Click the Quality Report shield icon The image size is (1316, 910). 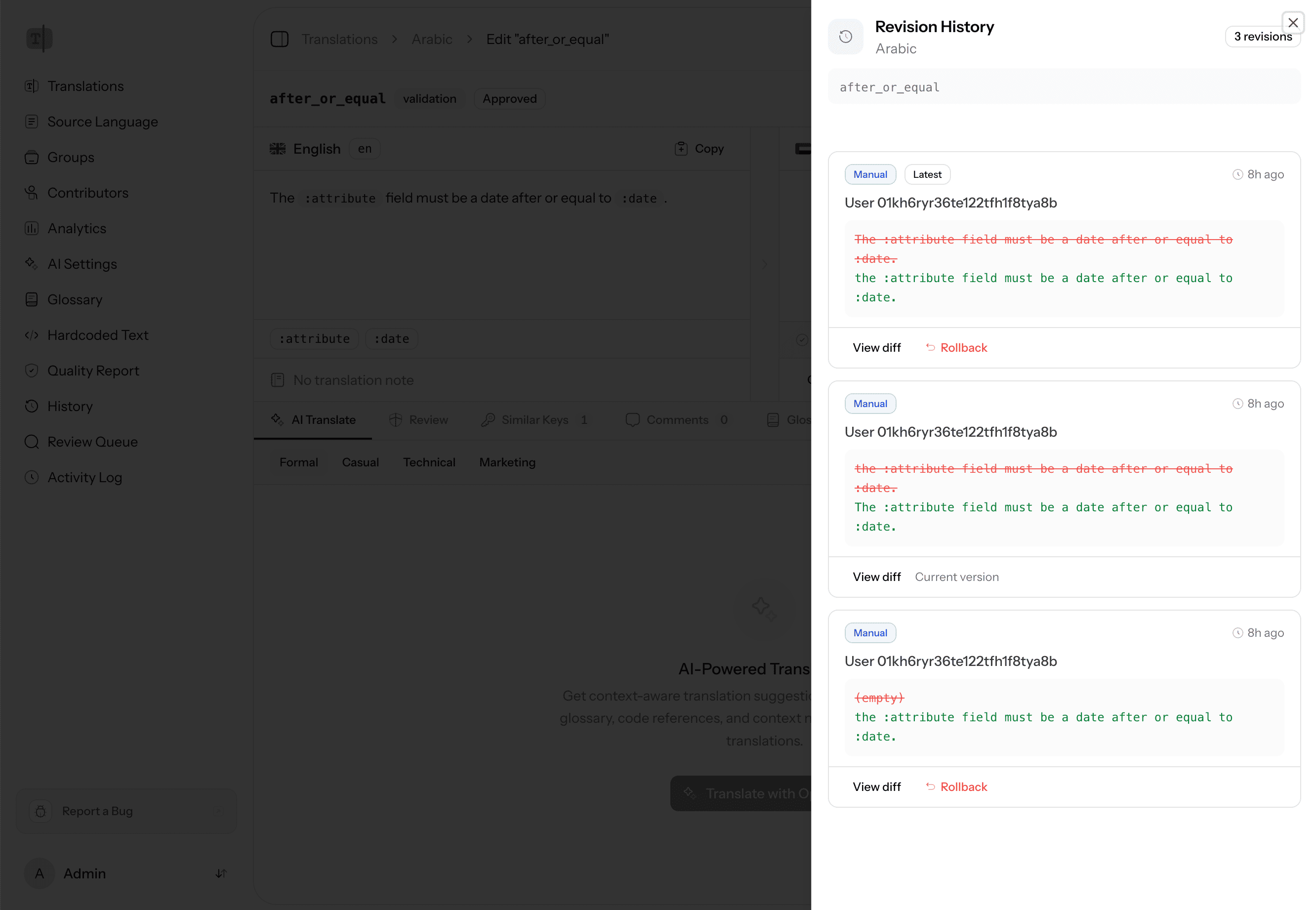coord(32,371)
